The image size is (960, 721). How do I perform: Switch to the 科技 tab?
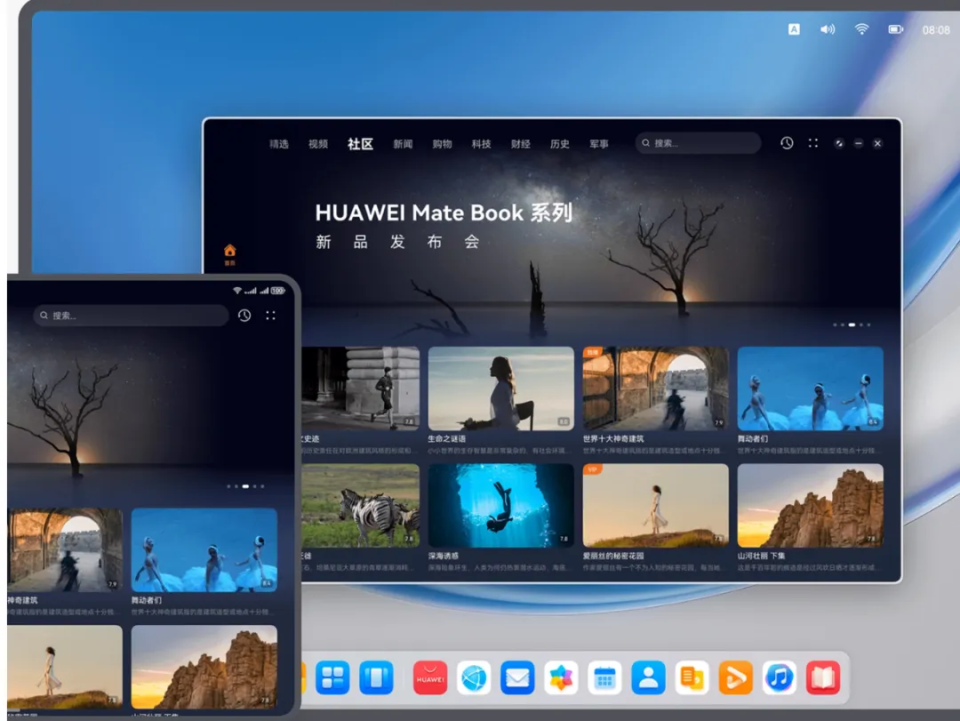[481, 144]
